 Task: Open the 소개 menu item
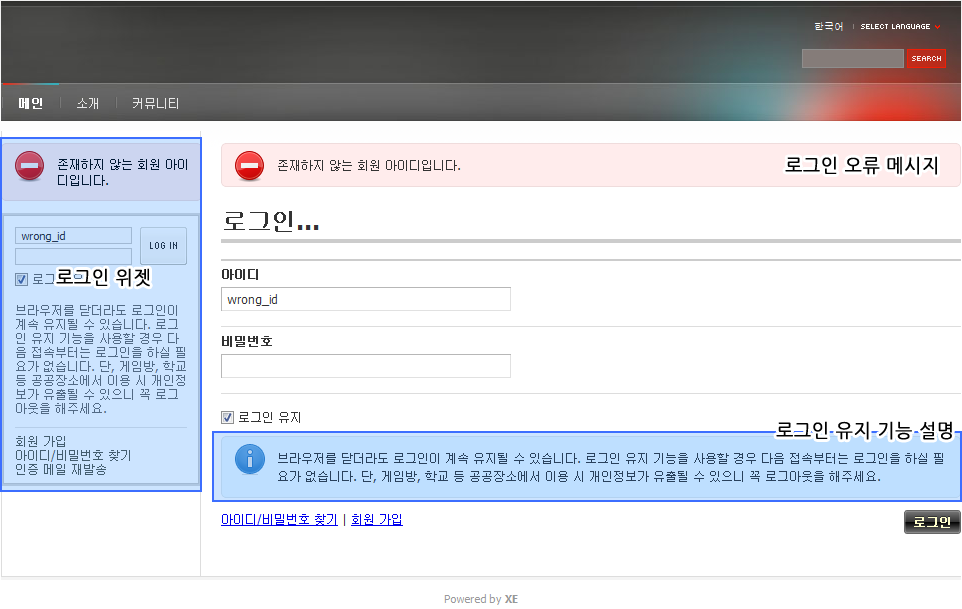[88, 103]
